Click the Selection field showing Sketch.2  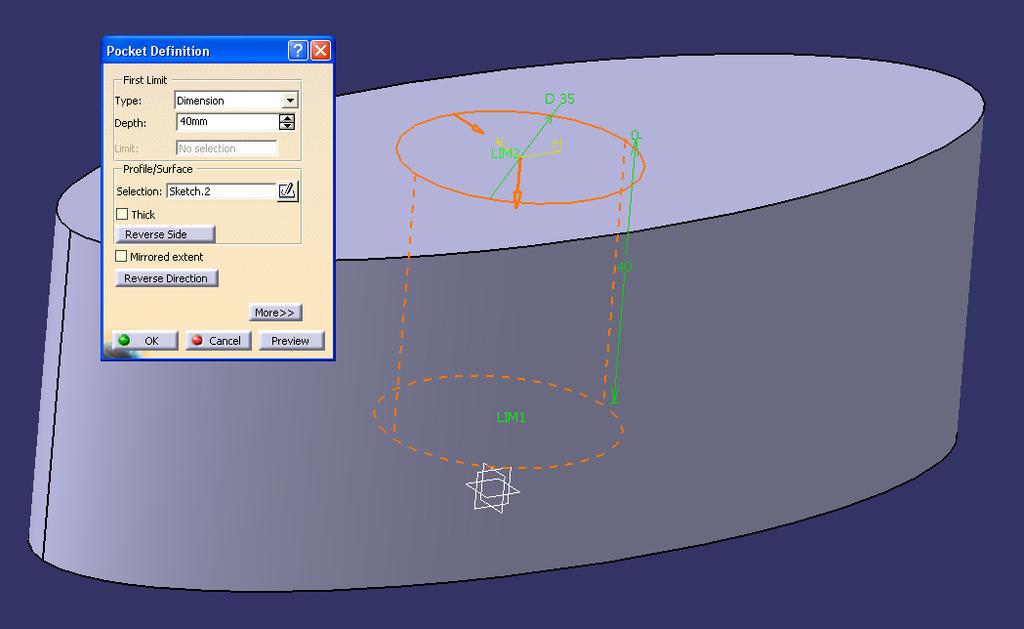221,191
